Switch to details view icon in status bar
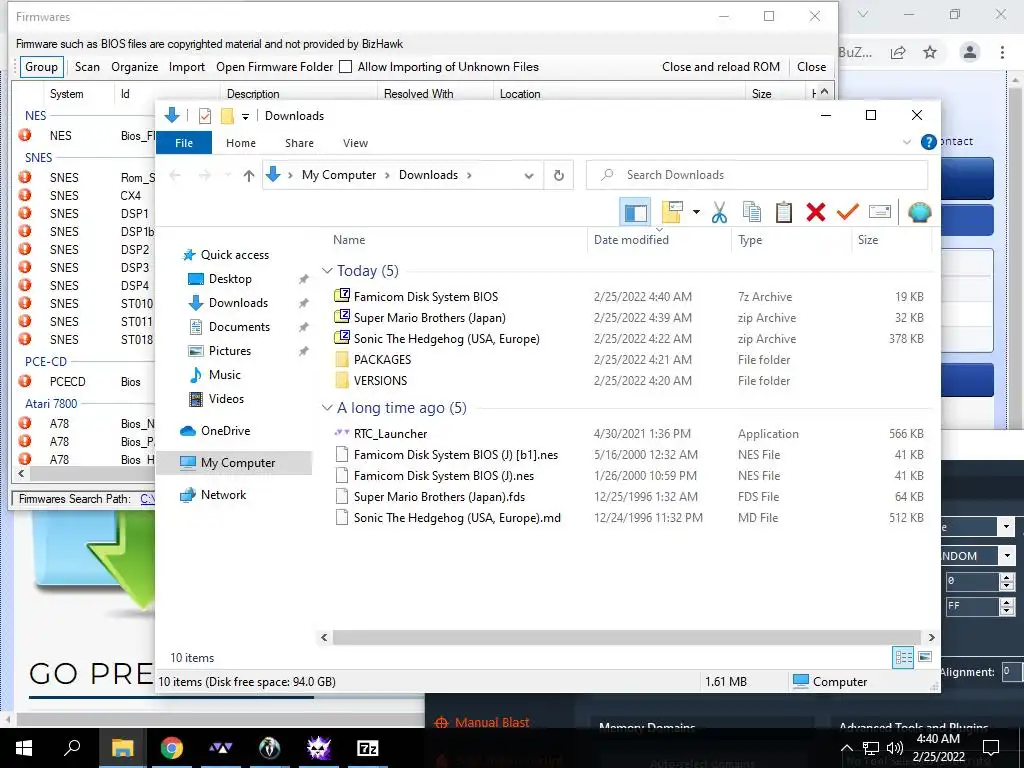The width and height of the screenshot is (1024, 768). pos(903,658)
